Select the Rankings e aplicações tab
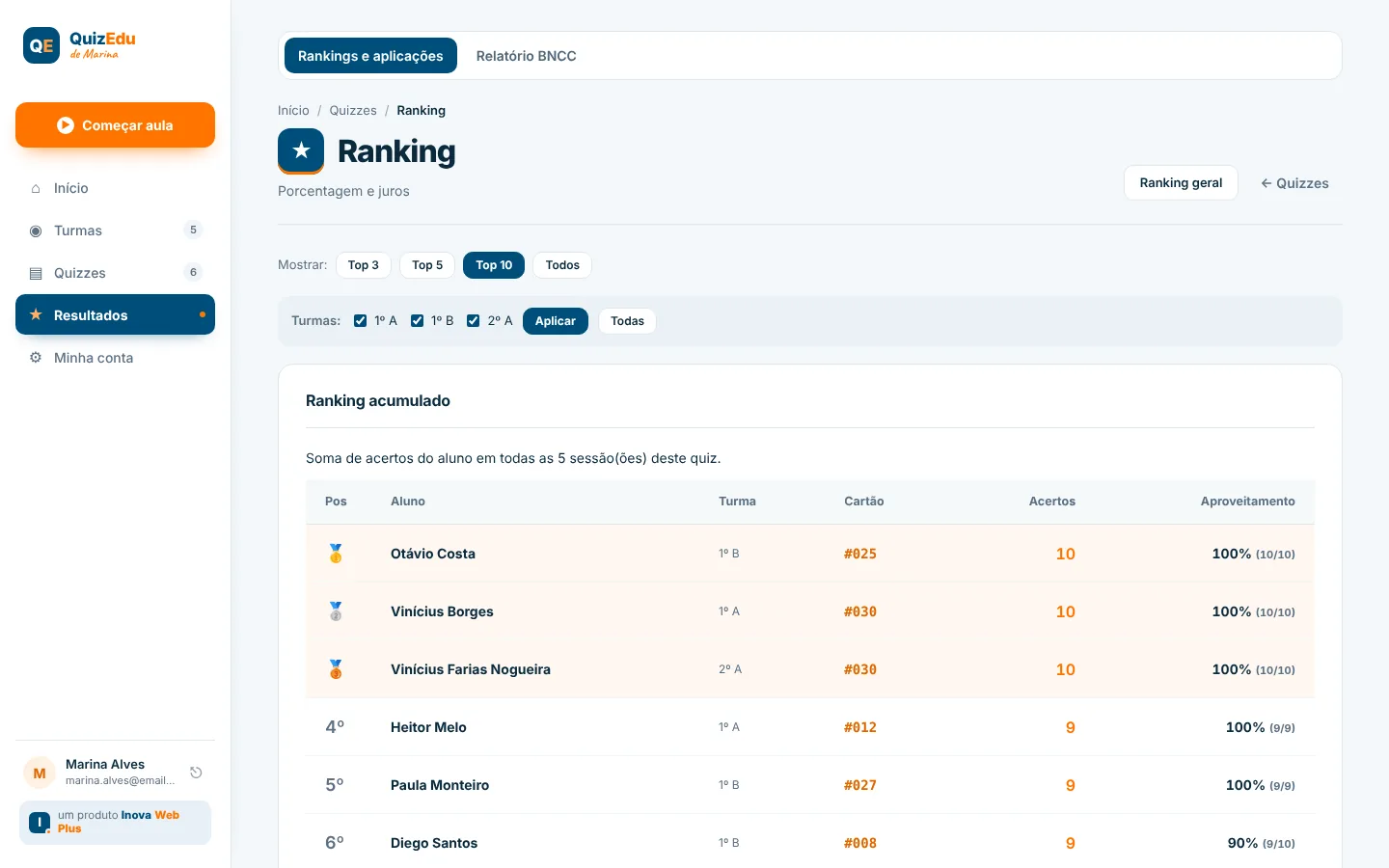Screen dimensions: 1389x868 pos(370,56)
